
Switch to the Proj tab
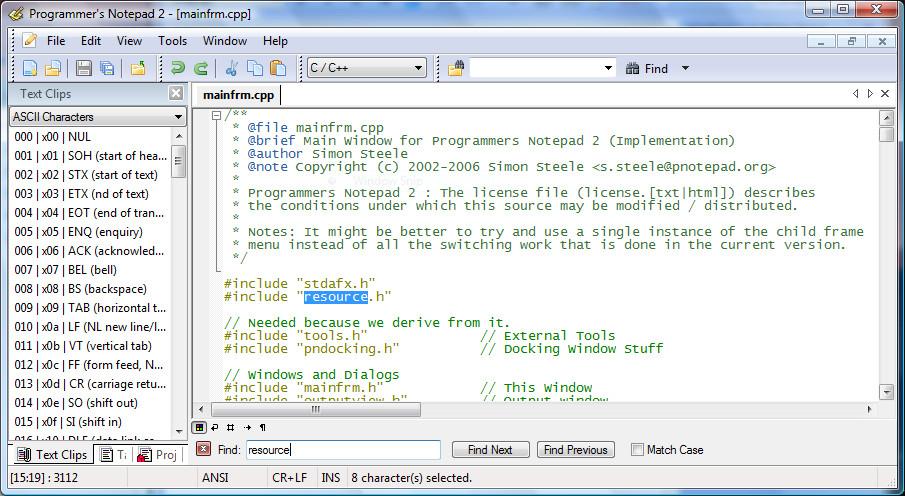(158, 454)
